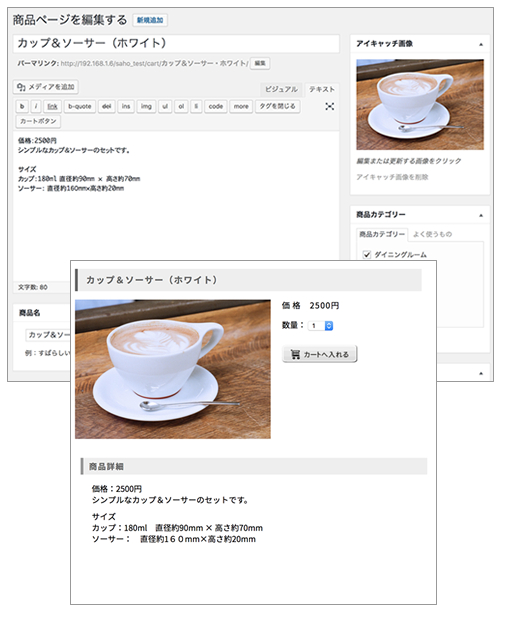Click the more quicktag button
Viewport: 532px width, 626px height.
point(241,106)
